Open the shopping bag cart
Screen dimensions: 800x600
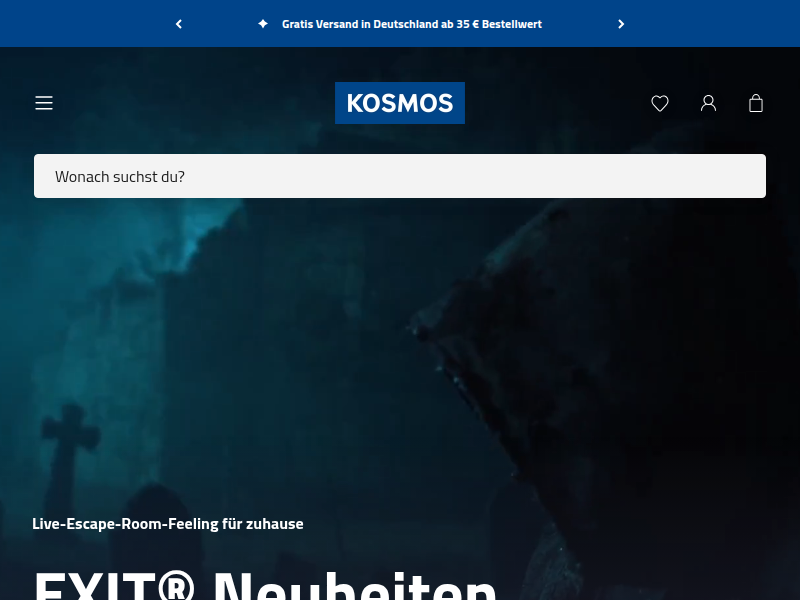(x=756, y=104)
